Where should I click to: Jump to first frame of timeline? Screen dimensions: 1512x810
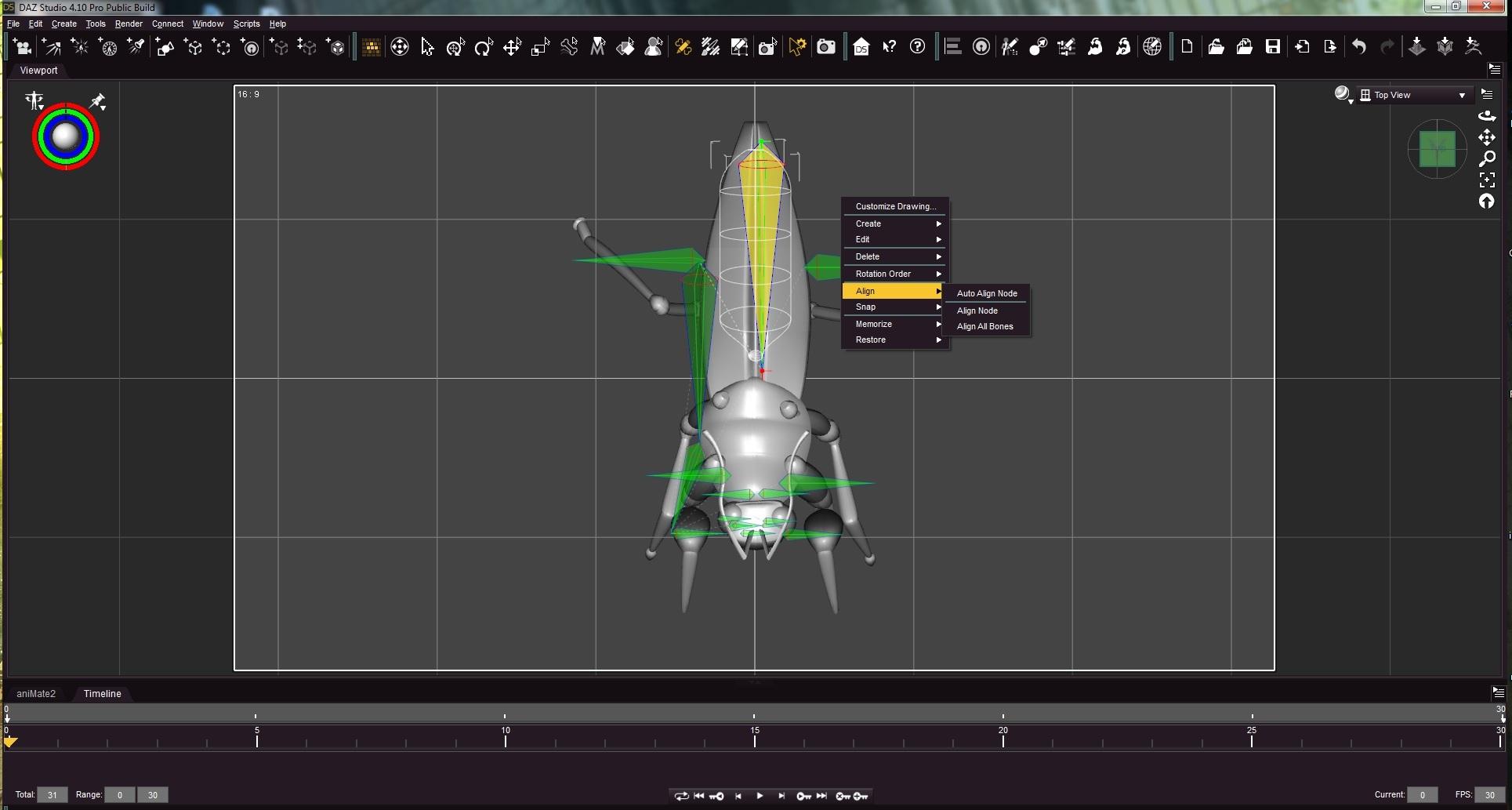[699, 796]
